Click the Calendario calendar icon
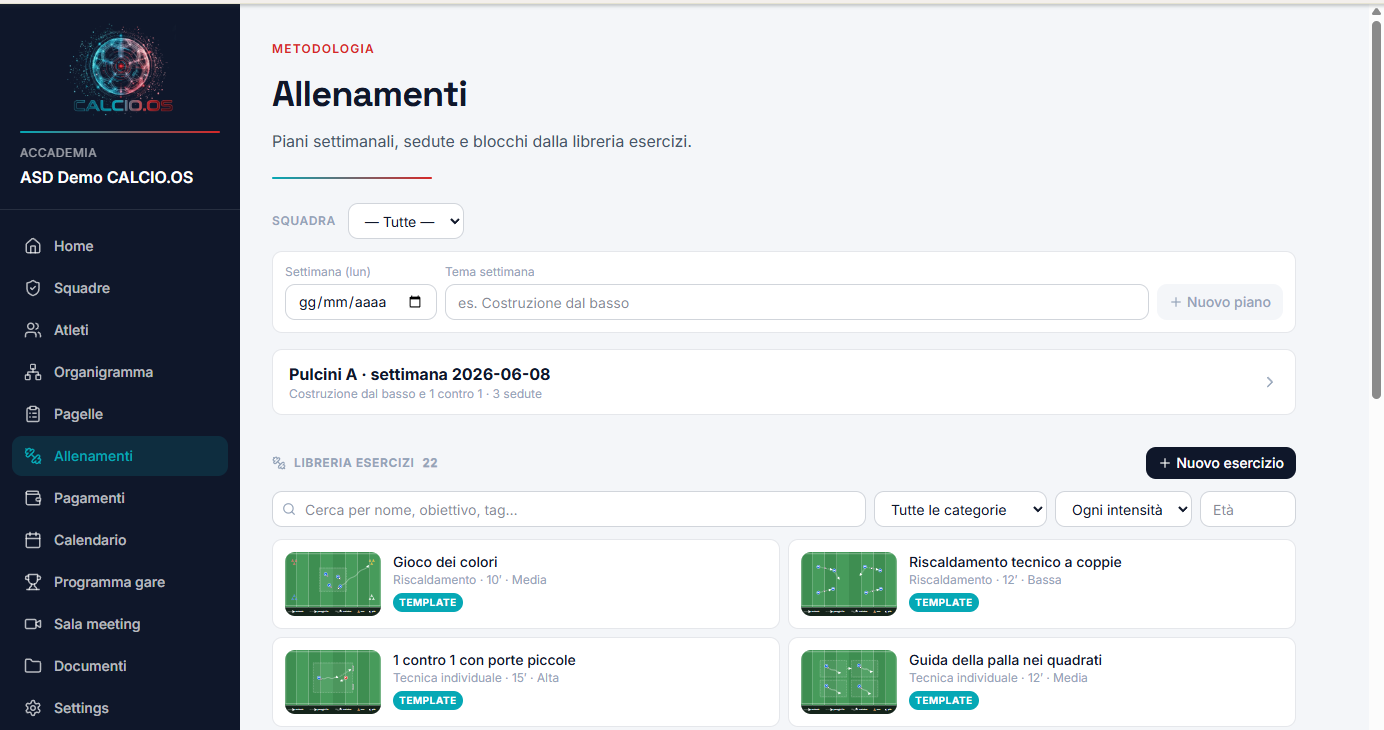 (x=33, y=540)
